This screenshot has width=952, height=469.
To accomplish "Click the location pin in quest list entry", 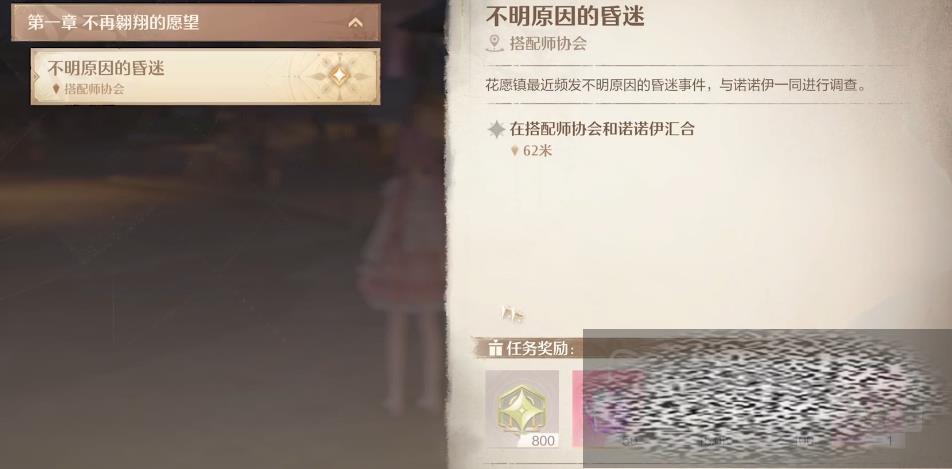I will point(56,89).
